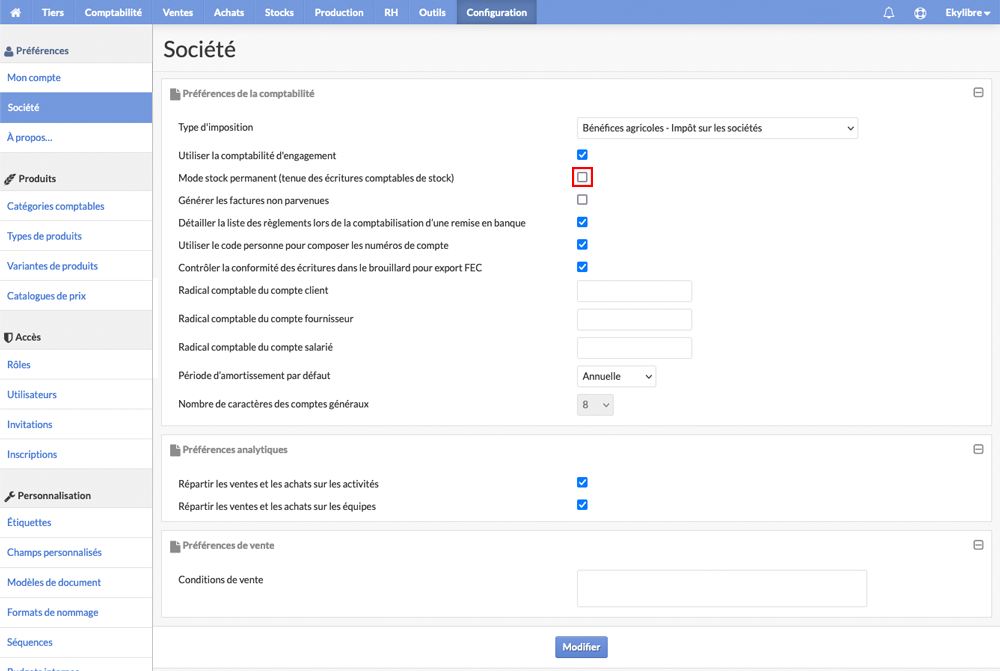Enable Mode stock permanent checkbox

pyautogui.click(x=582, y=177)
